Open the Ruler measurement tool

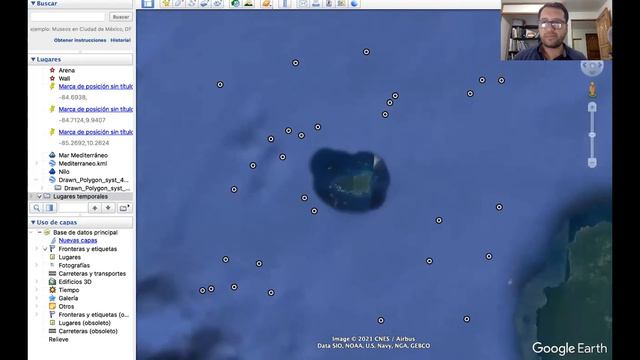tap(285, 3)
